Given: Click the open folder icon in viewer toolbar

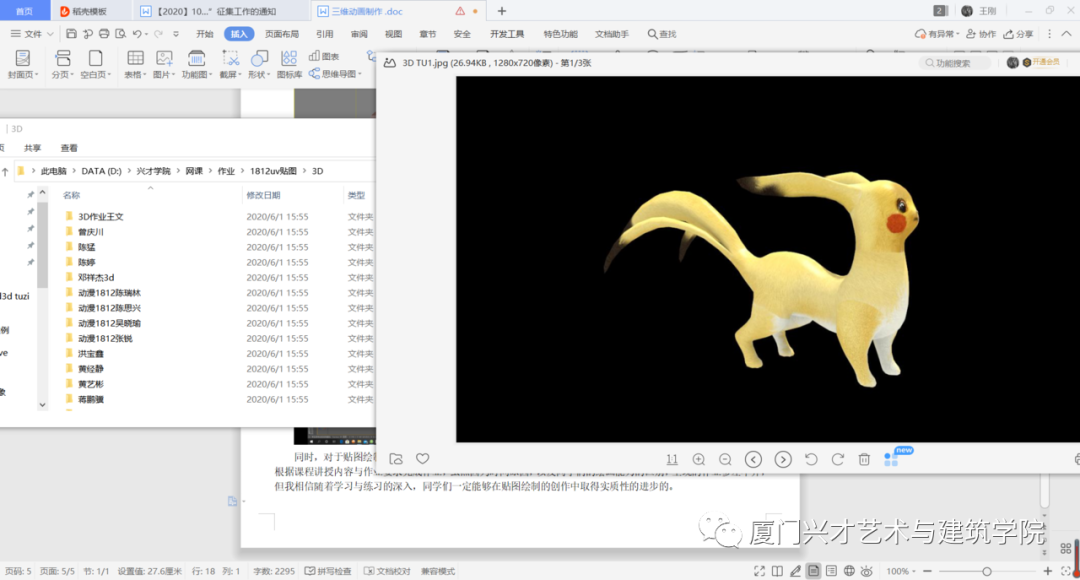Looking at the screenshot, I should tap(396, 459).
